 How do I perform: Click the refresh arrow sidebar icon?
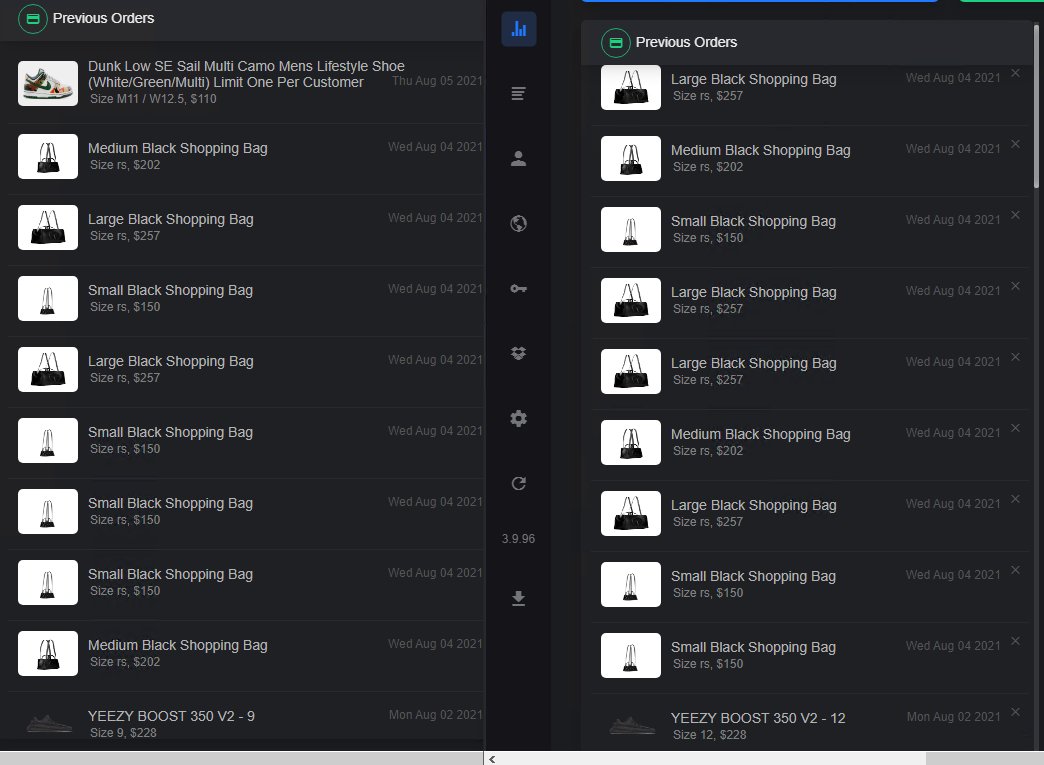click(x=518, y=483)
